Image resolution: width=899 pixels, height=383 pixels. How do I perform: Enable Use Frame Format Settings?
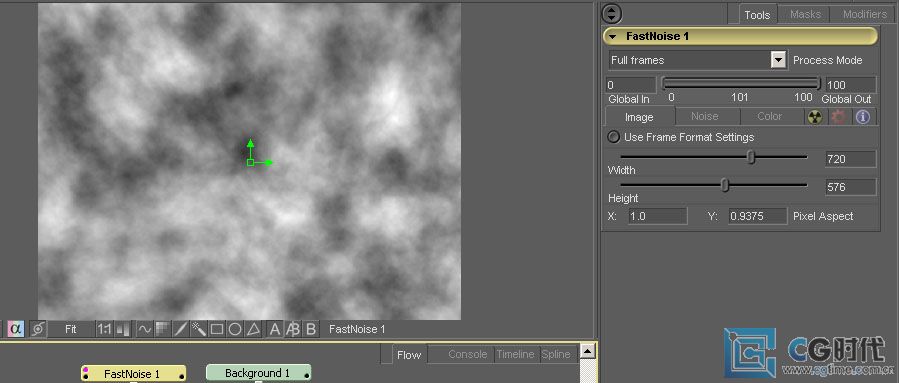(x=613, y=137)
